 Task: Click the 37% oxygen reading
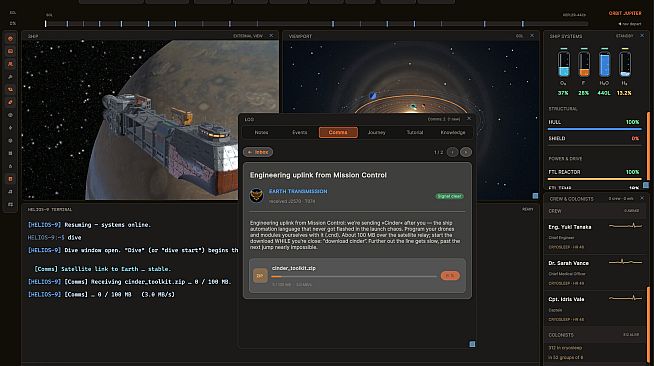pos(563,93)
